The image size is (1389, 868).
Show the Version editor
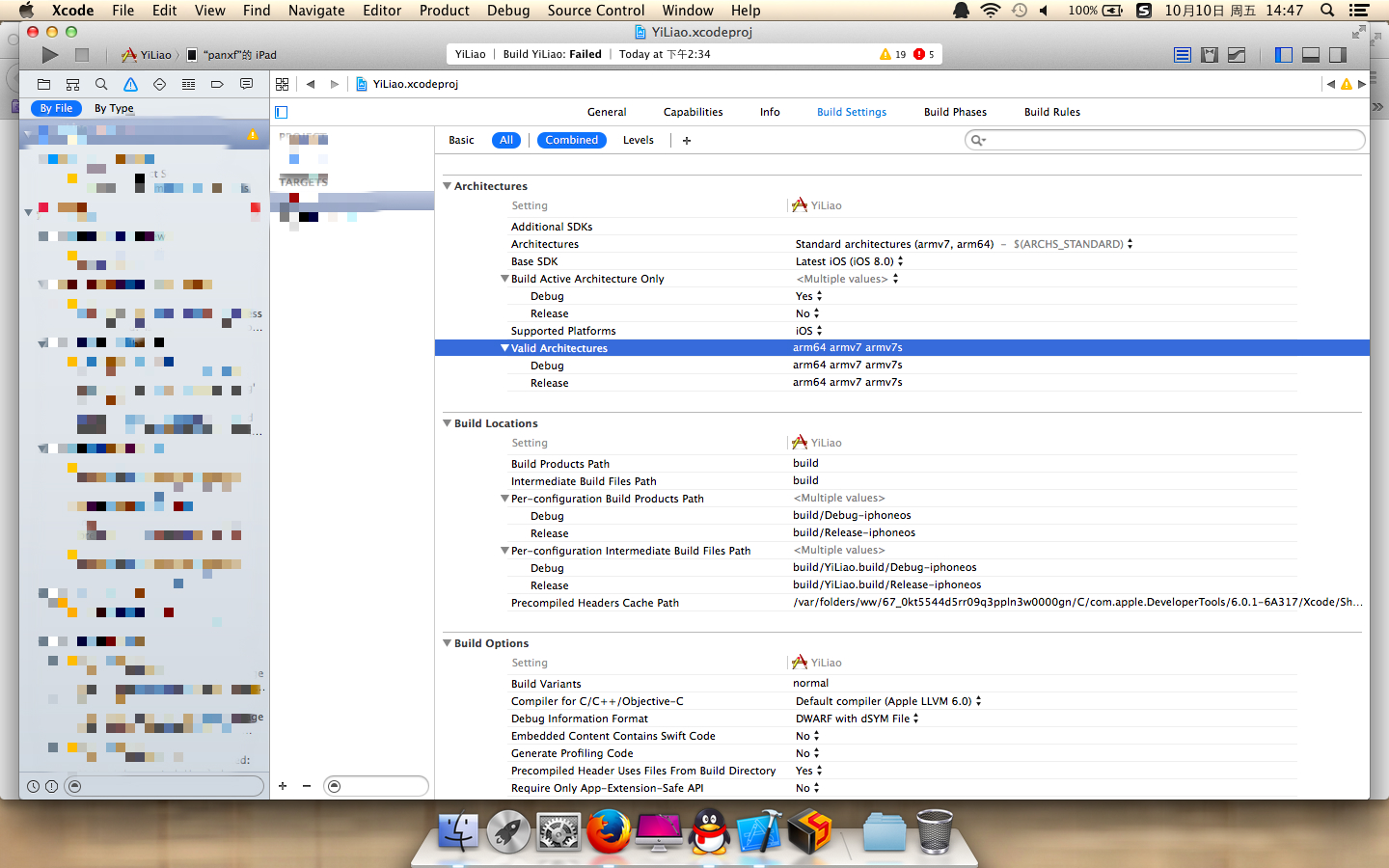point(1237,55)
